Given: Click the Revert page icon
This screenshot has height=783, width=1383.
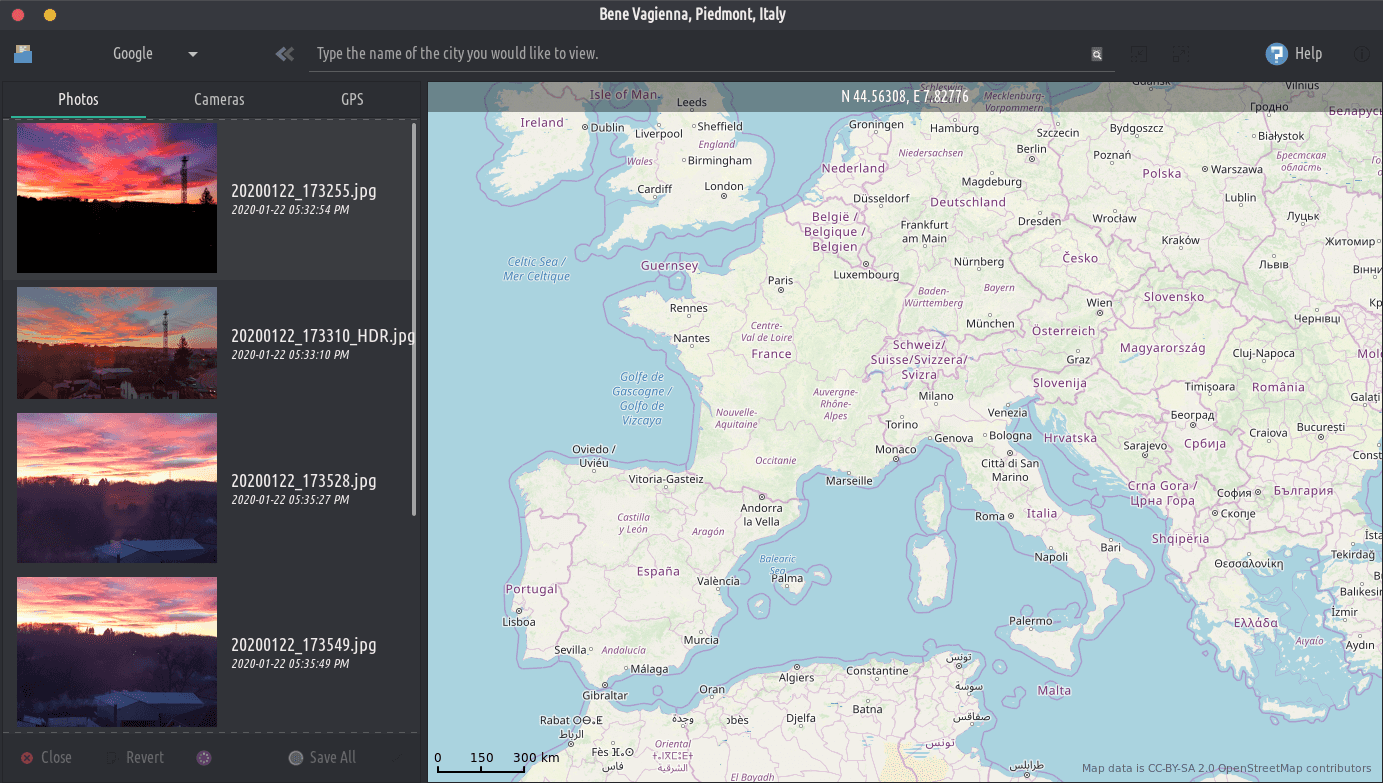Looking at the screenshot, I should pos(111,758).
